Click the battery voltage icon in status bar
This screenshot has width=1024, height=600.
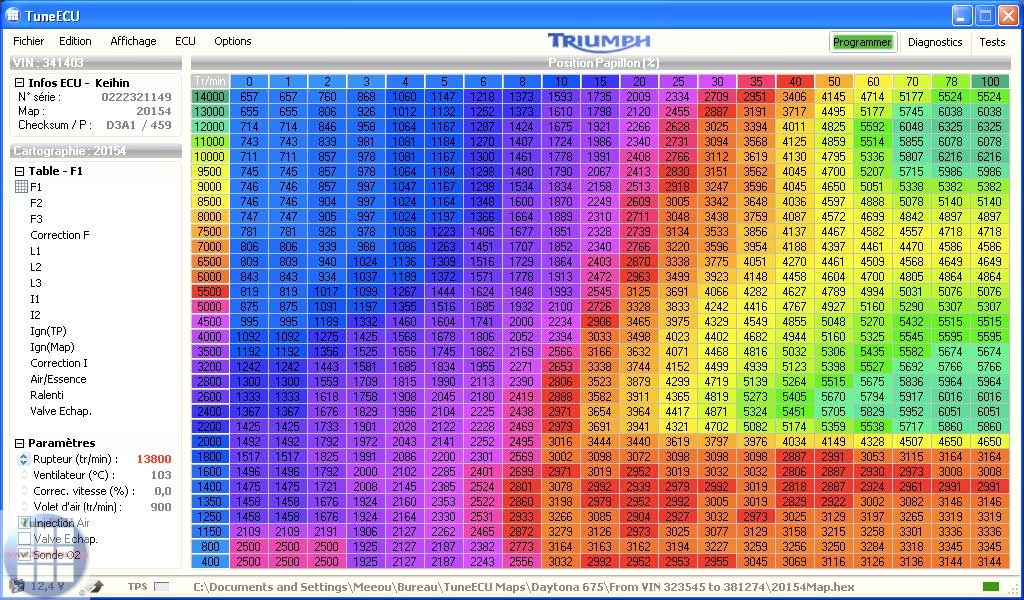pos(18,586)
